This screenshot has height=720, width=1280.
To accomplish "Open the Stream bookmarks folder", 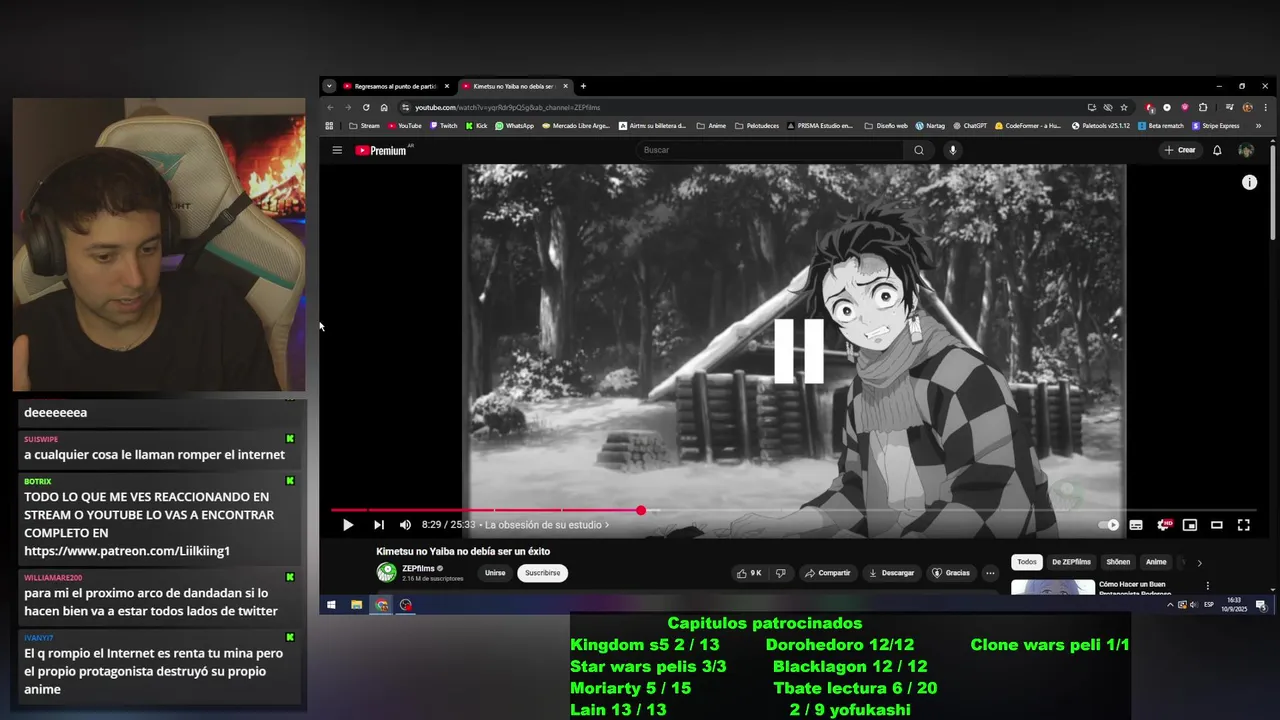I will [364, 126].
